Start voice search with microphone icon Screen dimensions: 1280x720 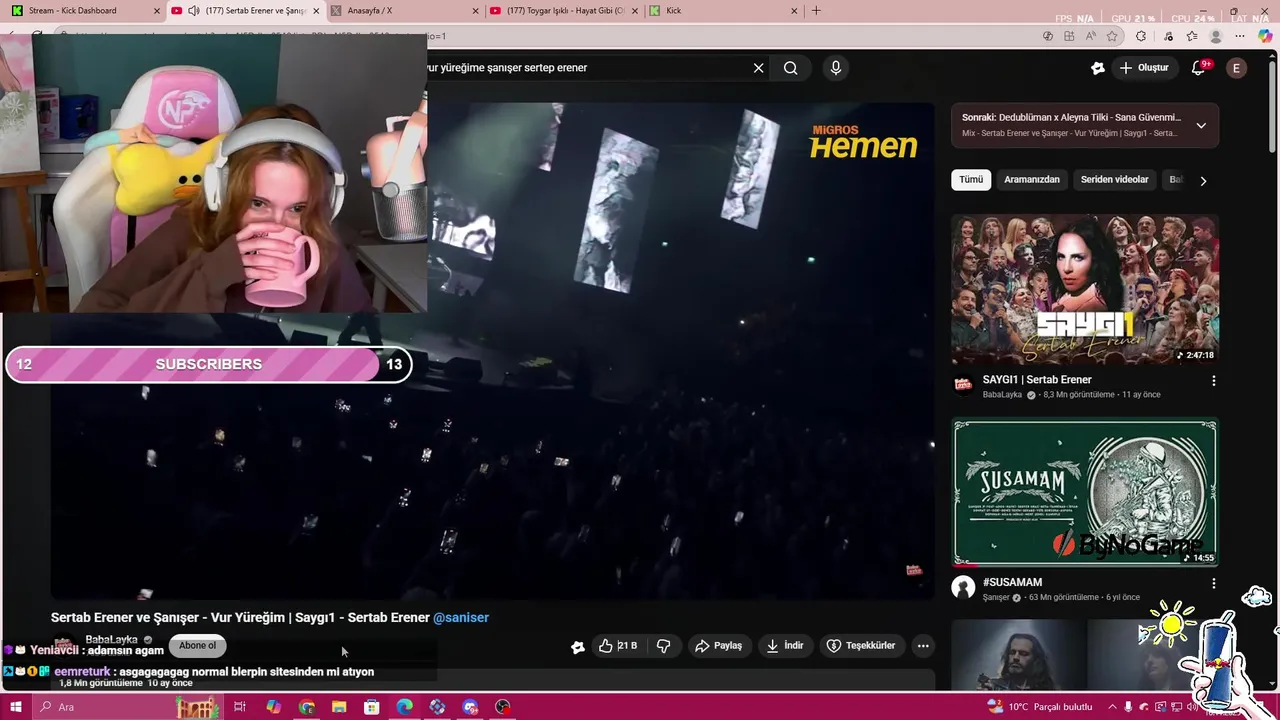[836, 68]
